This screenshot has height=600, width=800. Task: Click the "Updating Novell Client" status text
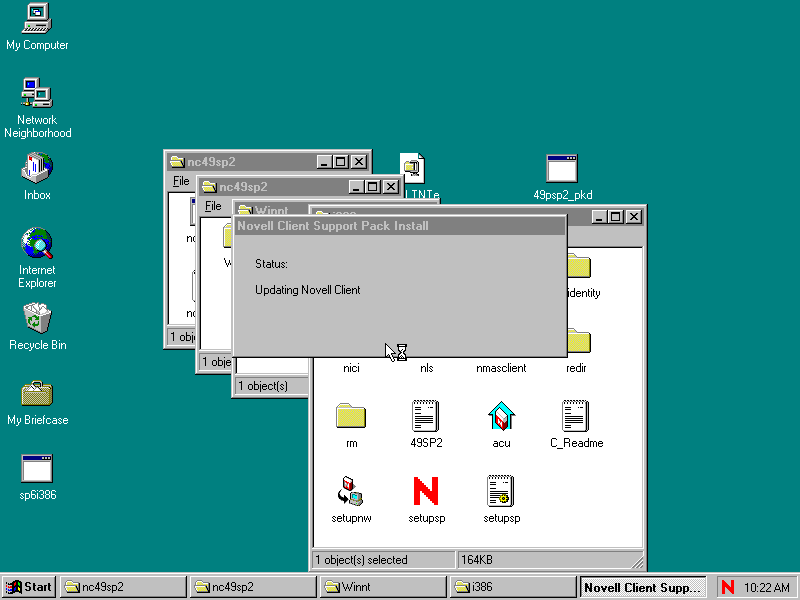pos(308,290)
